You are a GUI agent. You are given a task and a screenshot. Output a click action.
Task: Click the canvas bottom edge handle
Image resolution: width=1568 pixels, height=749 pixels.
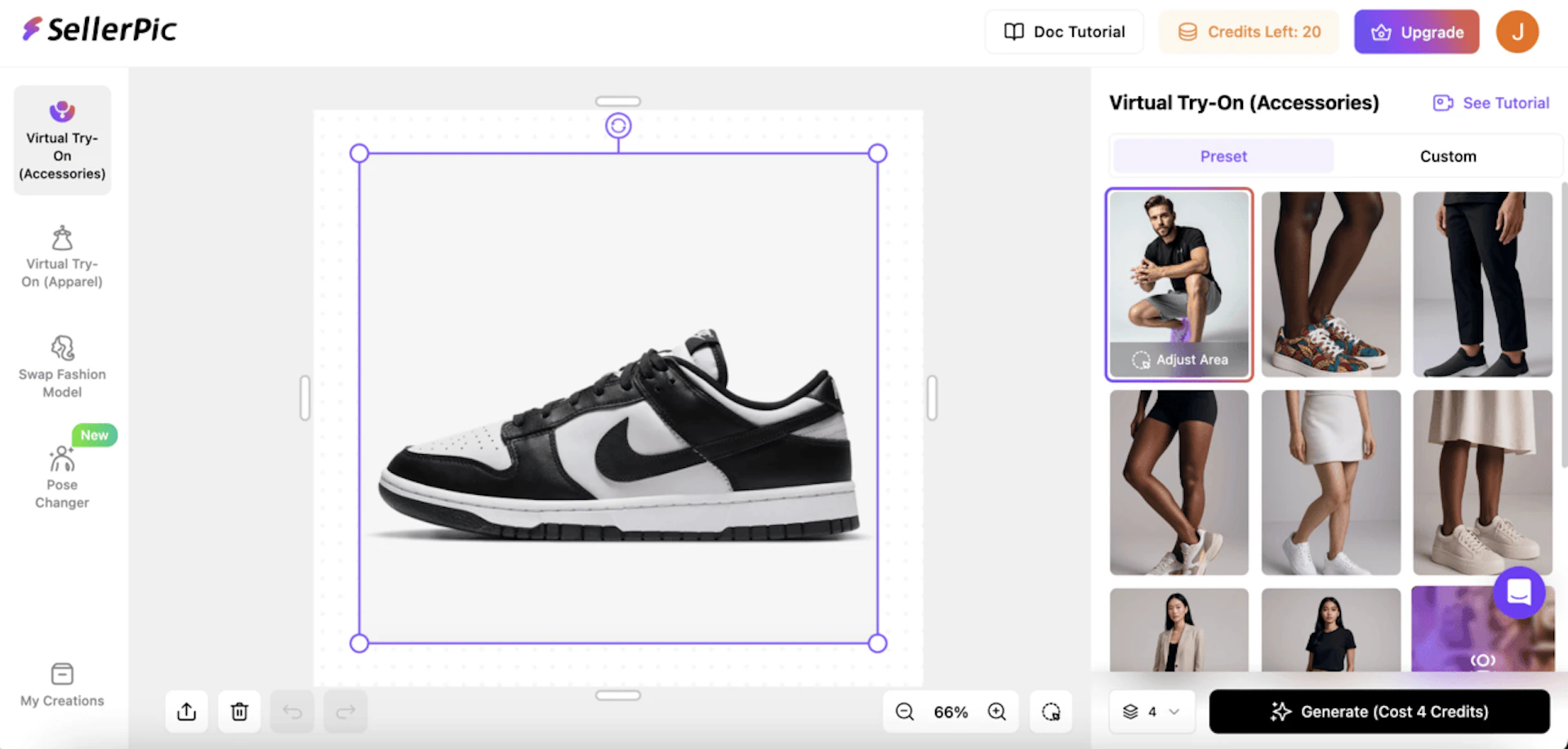[x=618, y=696]
